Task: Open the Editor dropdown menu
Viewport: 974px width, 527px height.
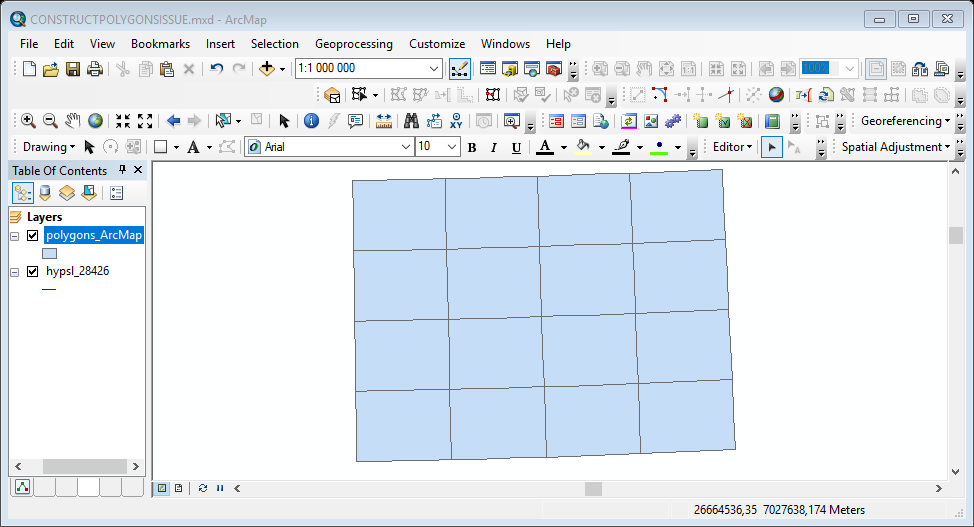Action: [x=732, y=147]
